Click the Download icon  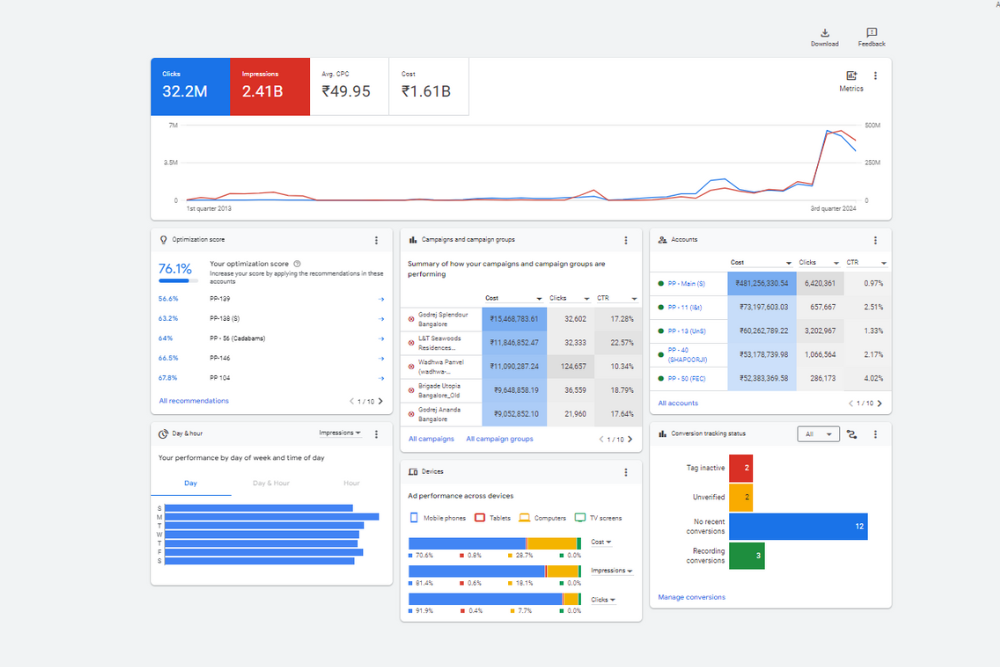[824, 34]
